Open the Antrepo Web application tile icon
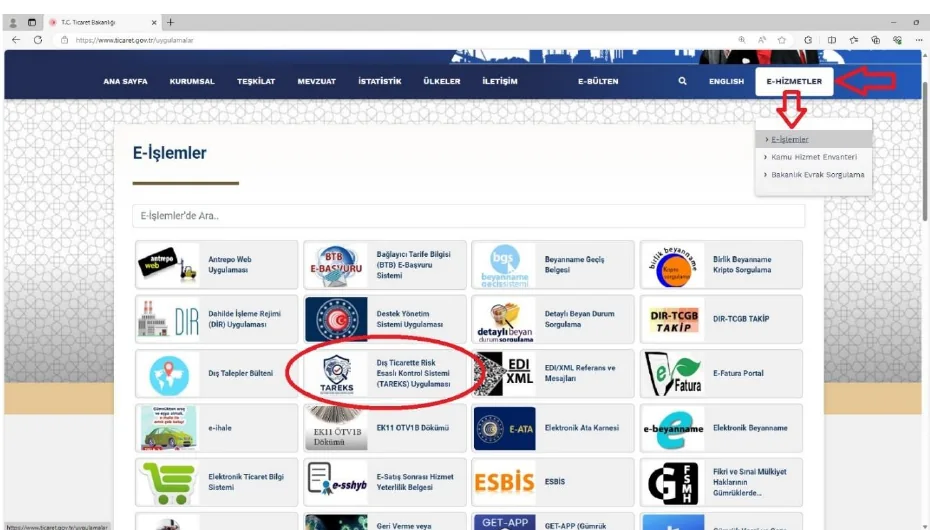This screenshot has height=530, width=930. pos(167,264)
